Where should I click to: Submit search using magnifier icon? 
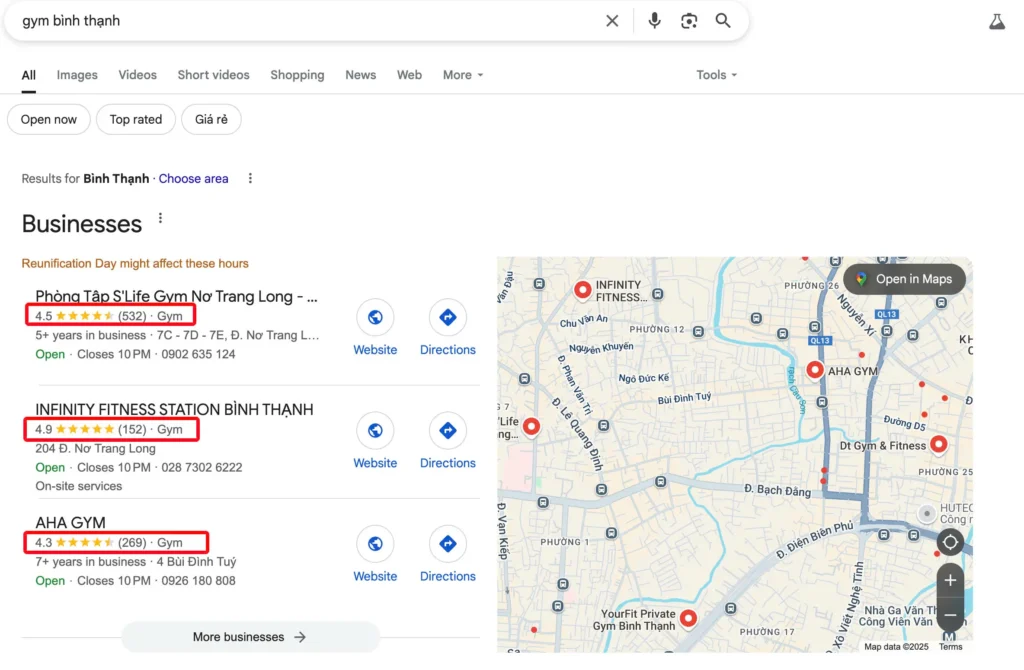pos(723,21)
